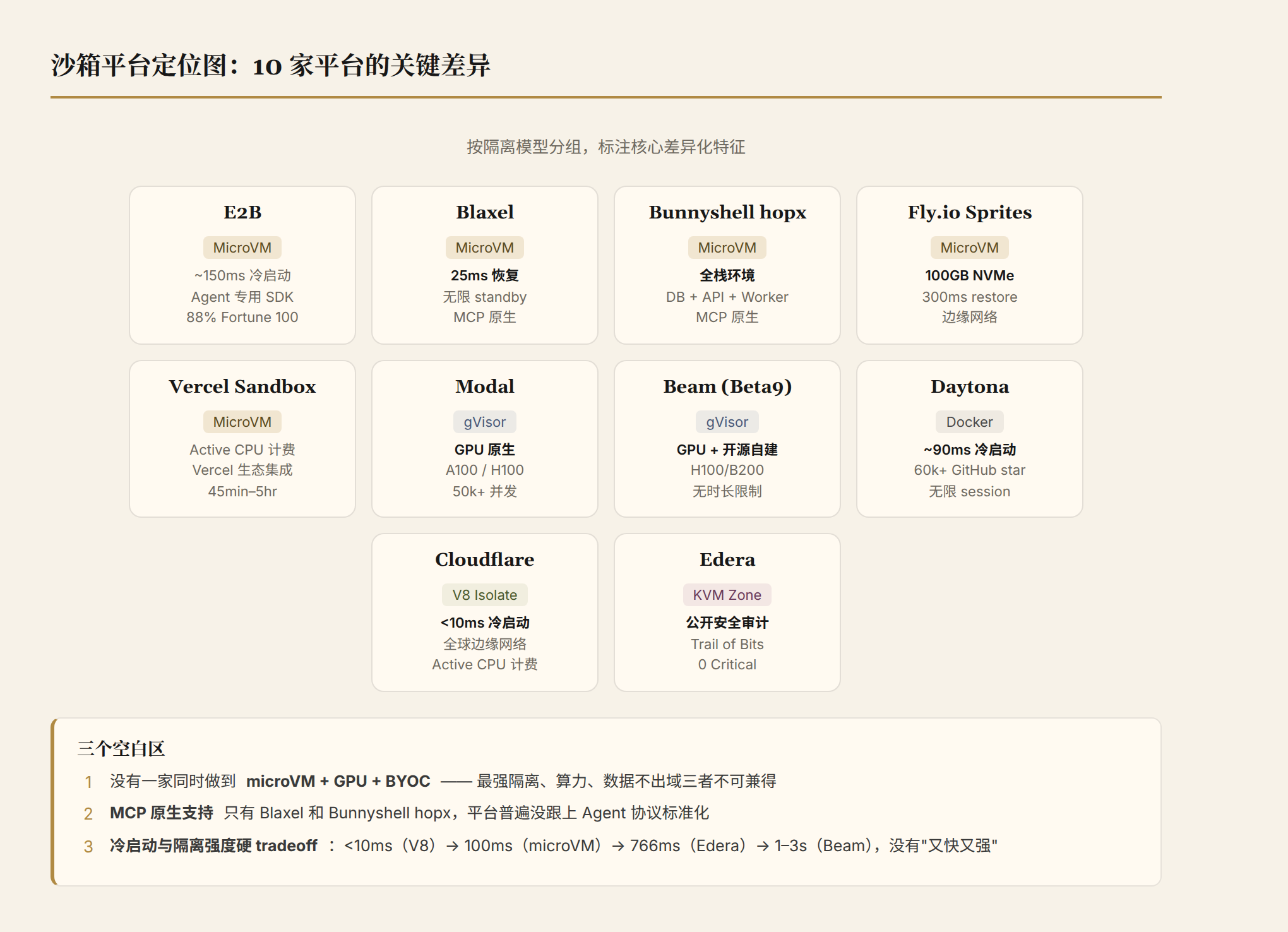Click 300ms restore line

970,297
